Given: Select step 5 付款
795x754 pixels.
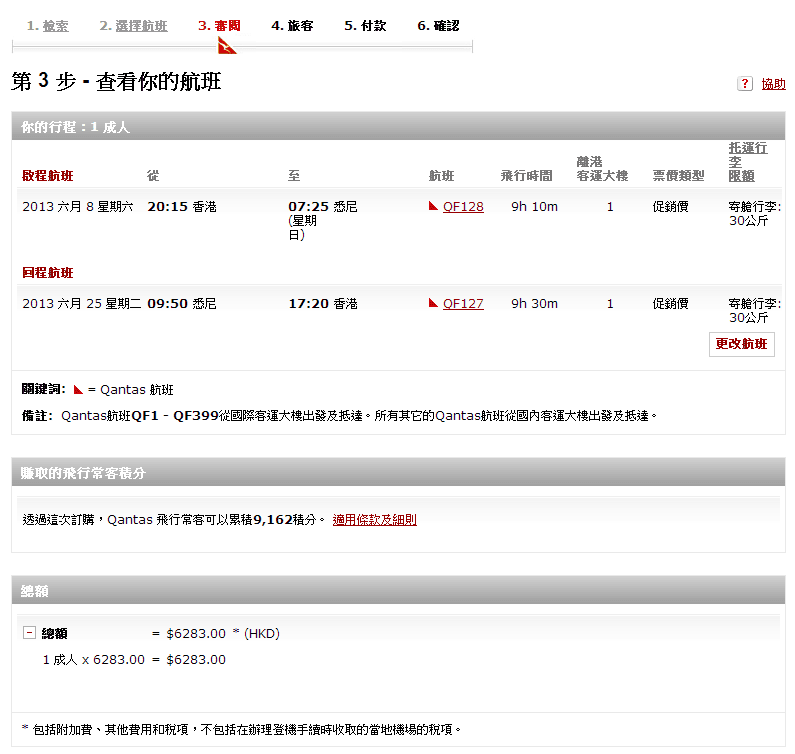Looking at the screenshot, I should [x=365, y=26].
